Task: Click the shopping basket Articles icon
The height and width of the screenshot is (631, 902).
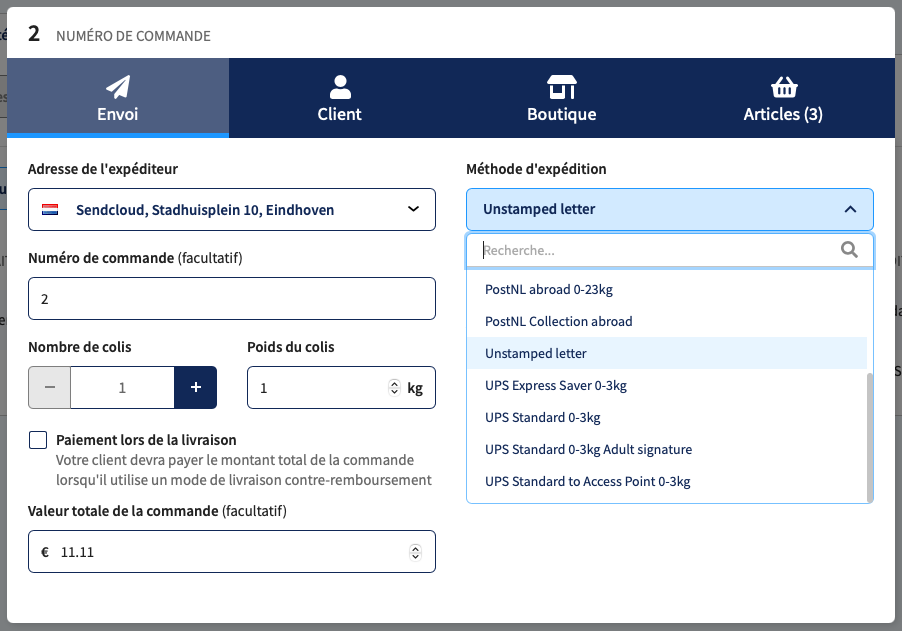Action: coord(783,87)
